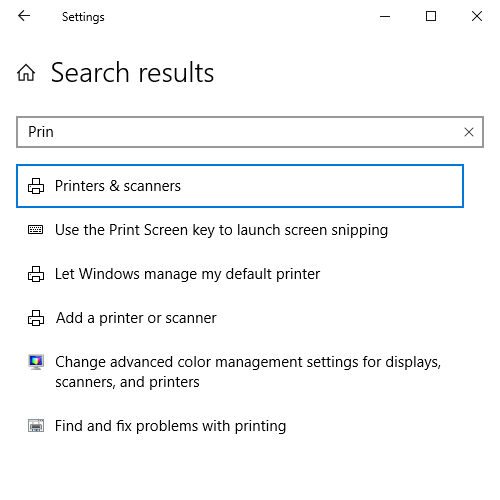500x500 pixels.
Task: Click printer icon beside Printers & scanners
Action: click(36, 186)
